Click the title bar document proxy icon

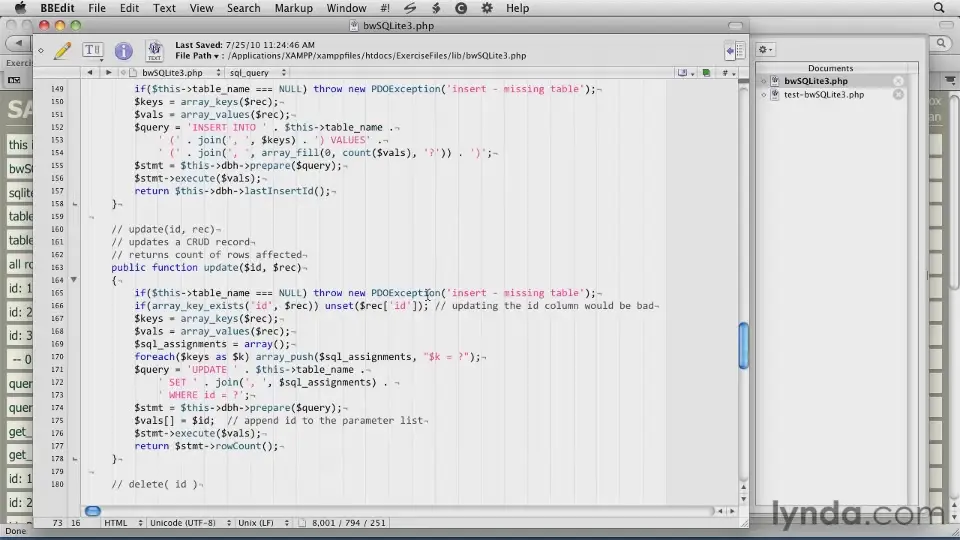tap(354, 26)
